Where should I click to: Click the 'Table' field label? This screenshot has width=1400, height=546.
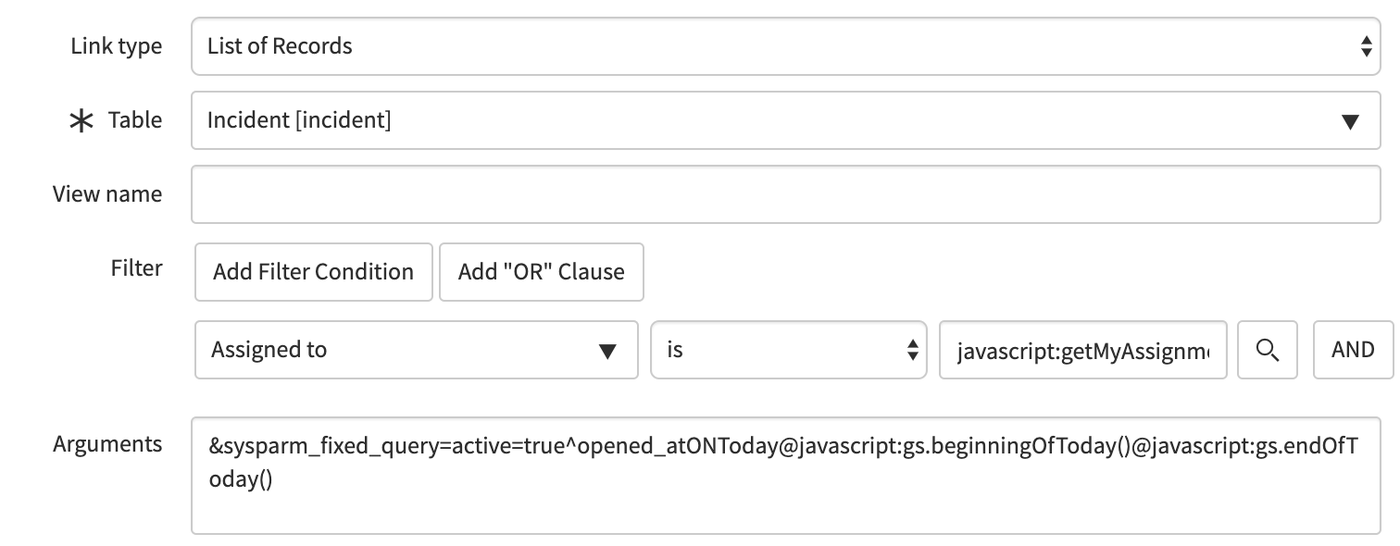pos(135,120)
